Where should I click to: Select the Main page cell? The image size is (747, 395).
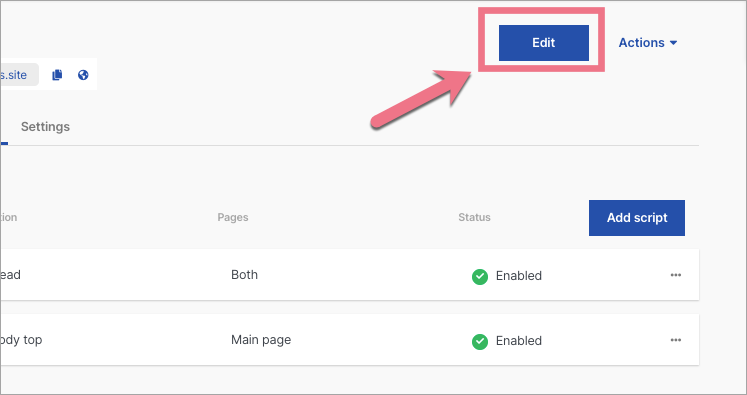(x=261, y=340)
